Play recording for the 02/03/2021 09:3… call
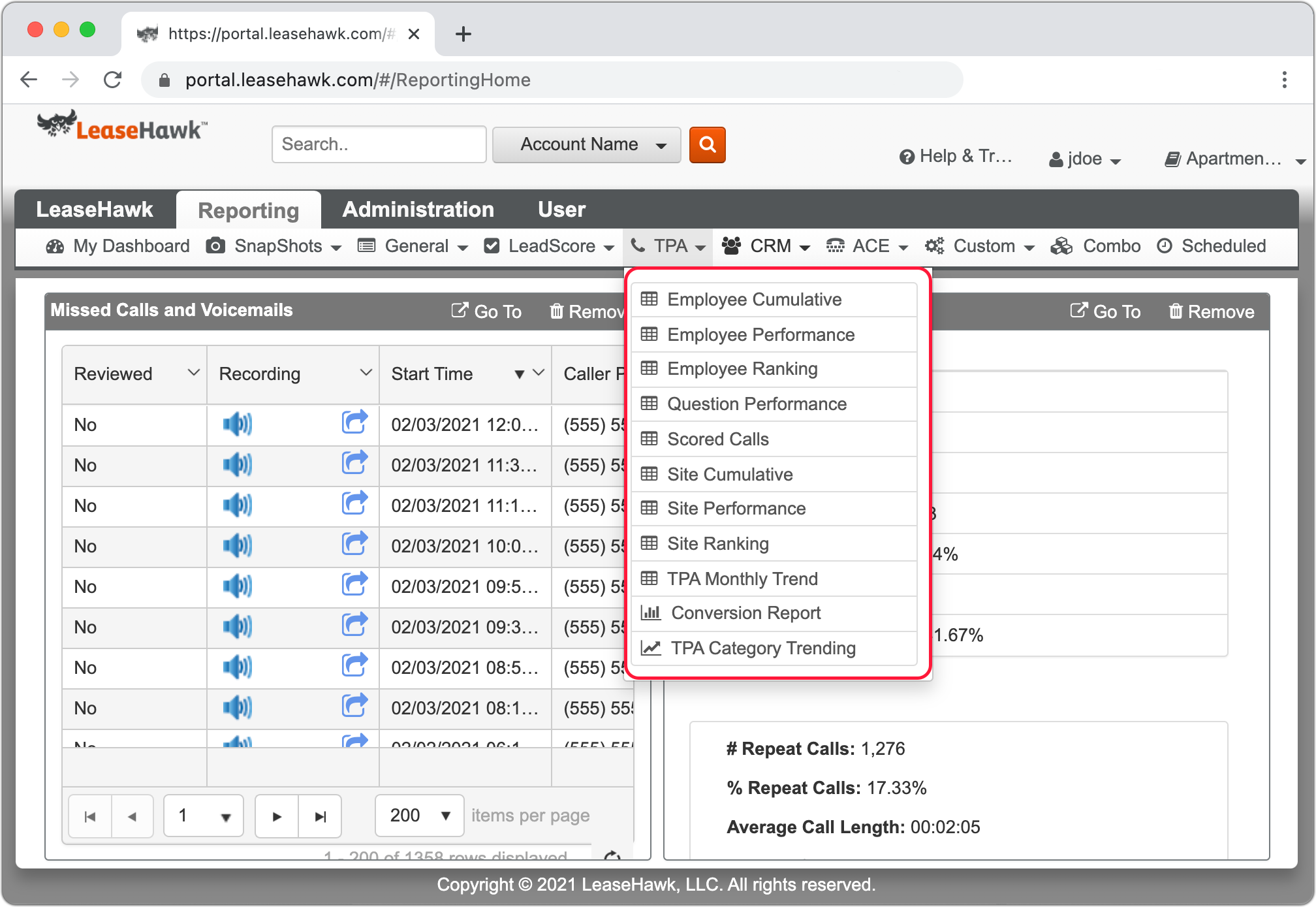Viewport: 1316px width, 907px height. 237,627
